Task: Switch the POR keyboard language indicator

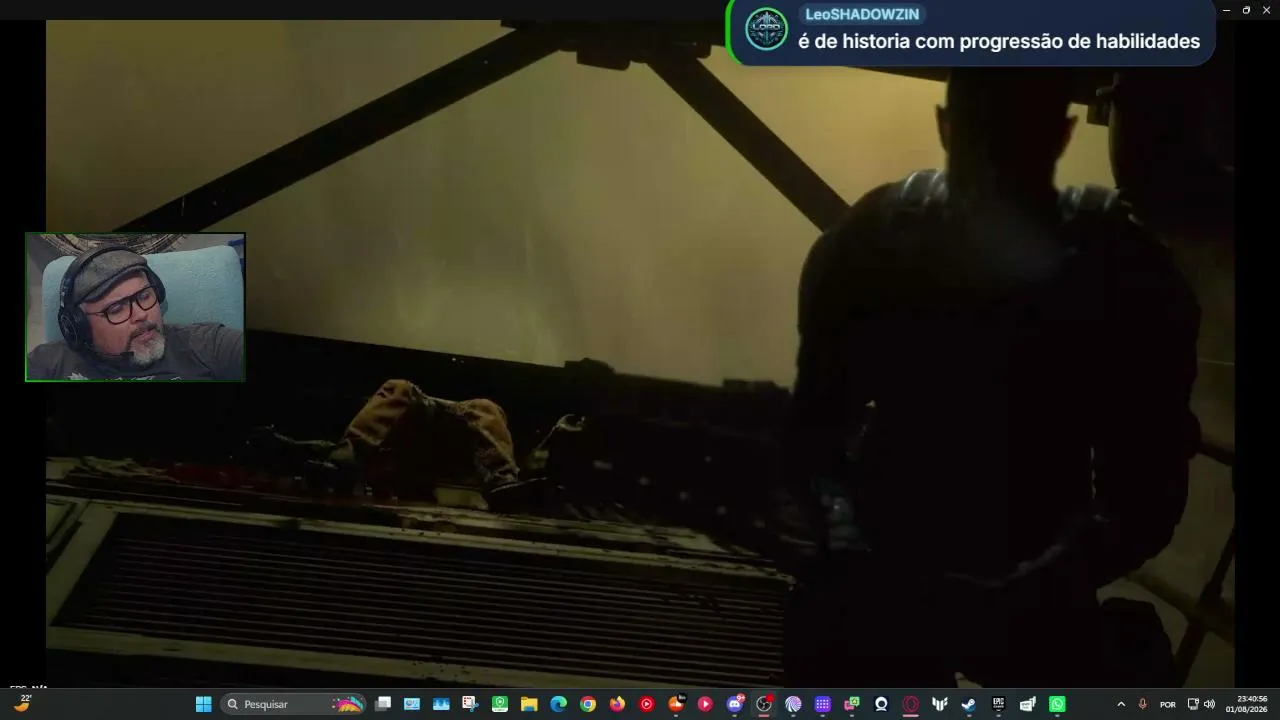Action: pyautogui.click(x=1167, y=704)
